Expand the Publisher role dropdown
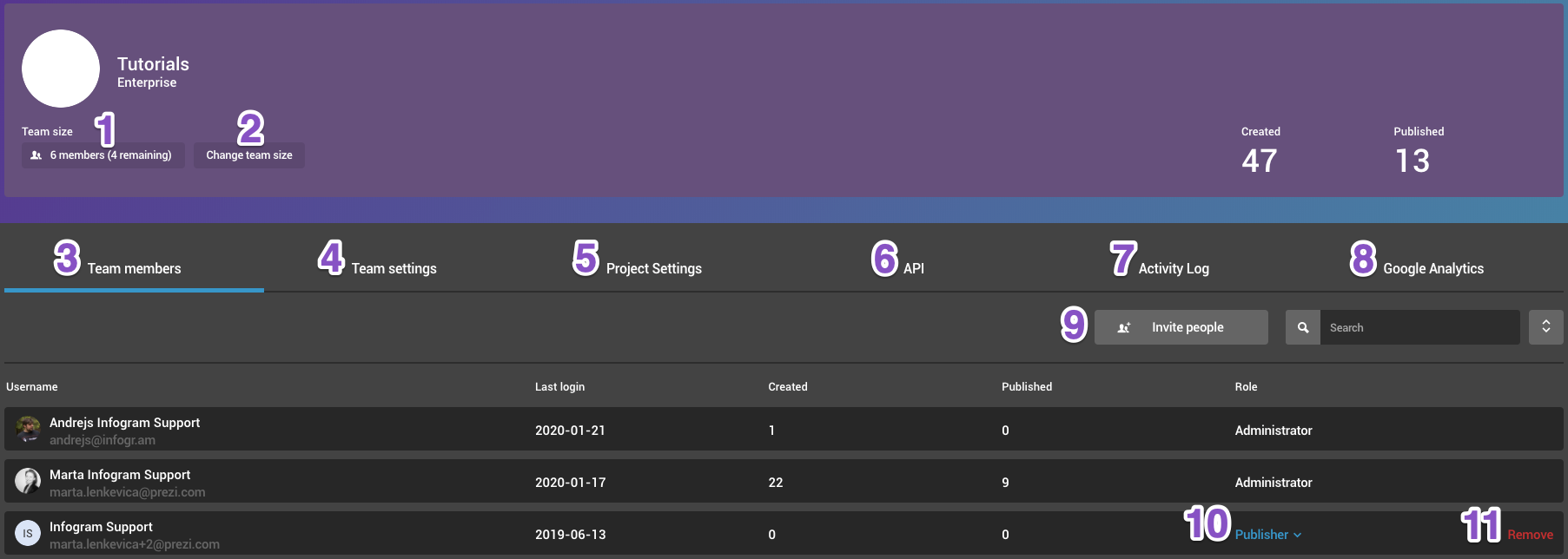Screen dimensions: 1568x559 pyautogui.click(x=1268, y=535)
